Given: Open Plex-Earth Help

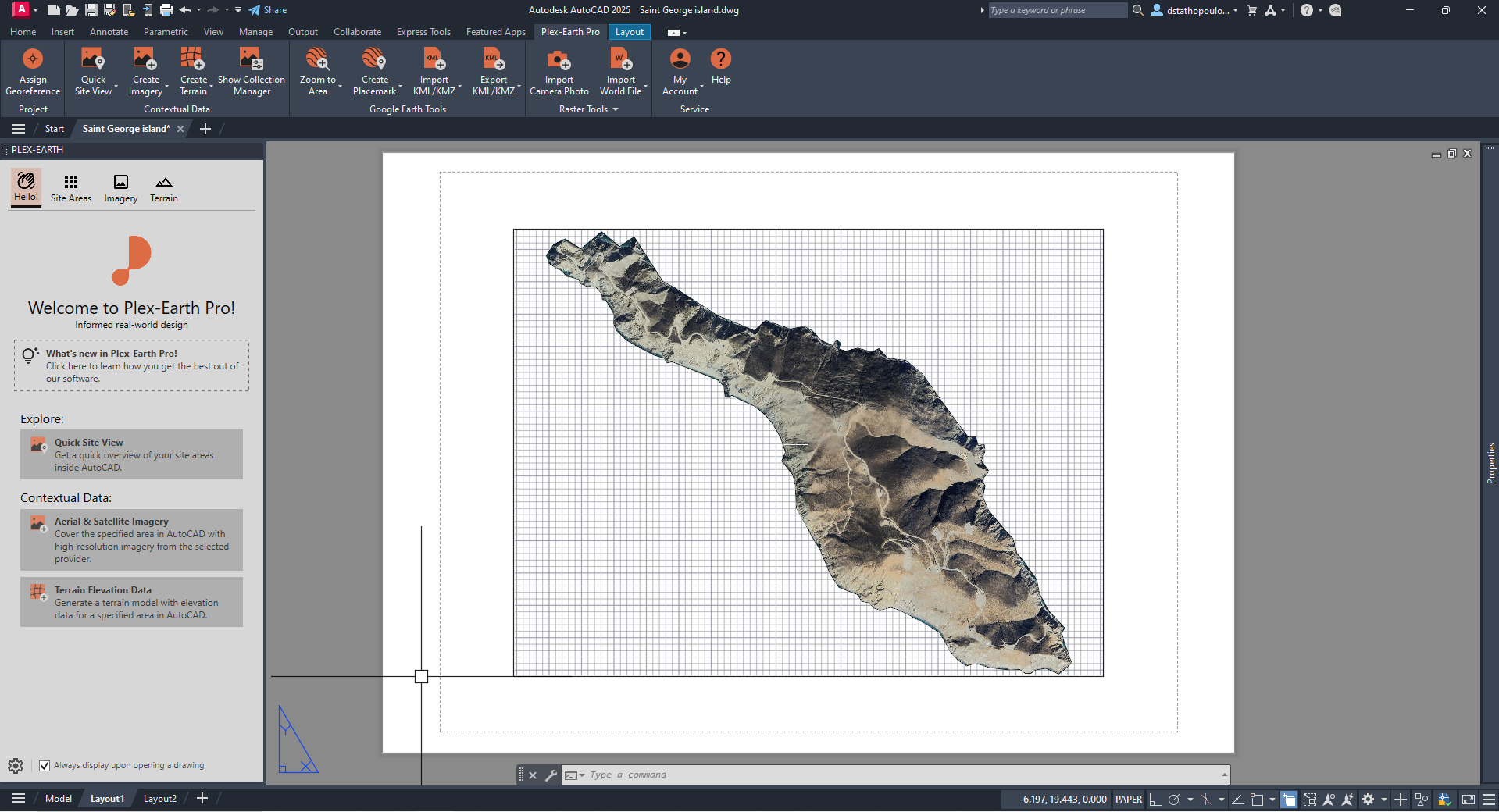Looking at the screenshot, I should 721,66.
